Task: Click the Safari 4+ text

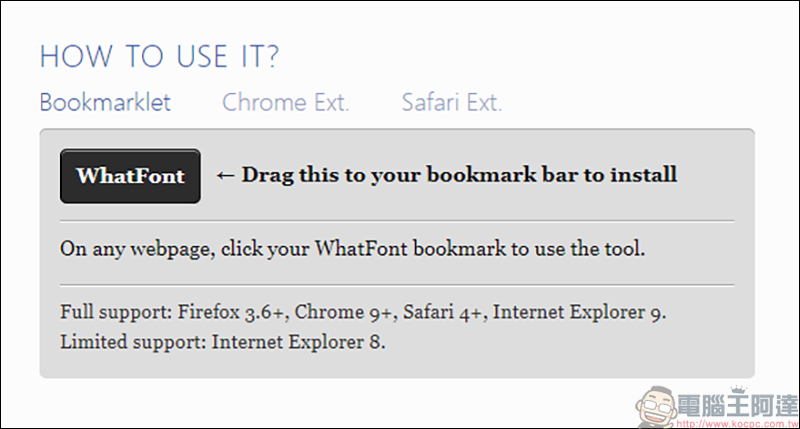Action: pos(445,312)
